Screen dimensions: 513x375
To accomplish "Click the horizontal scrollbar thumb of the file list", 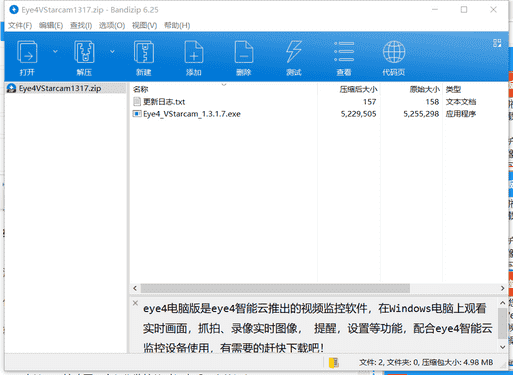I will 275,288.
